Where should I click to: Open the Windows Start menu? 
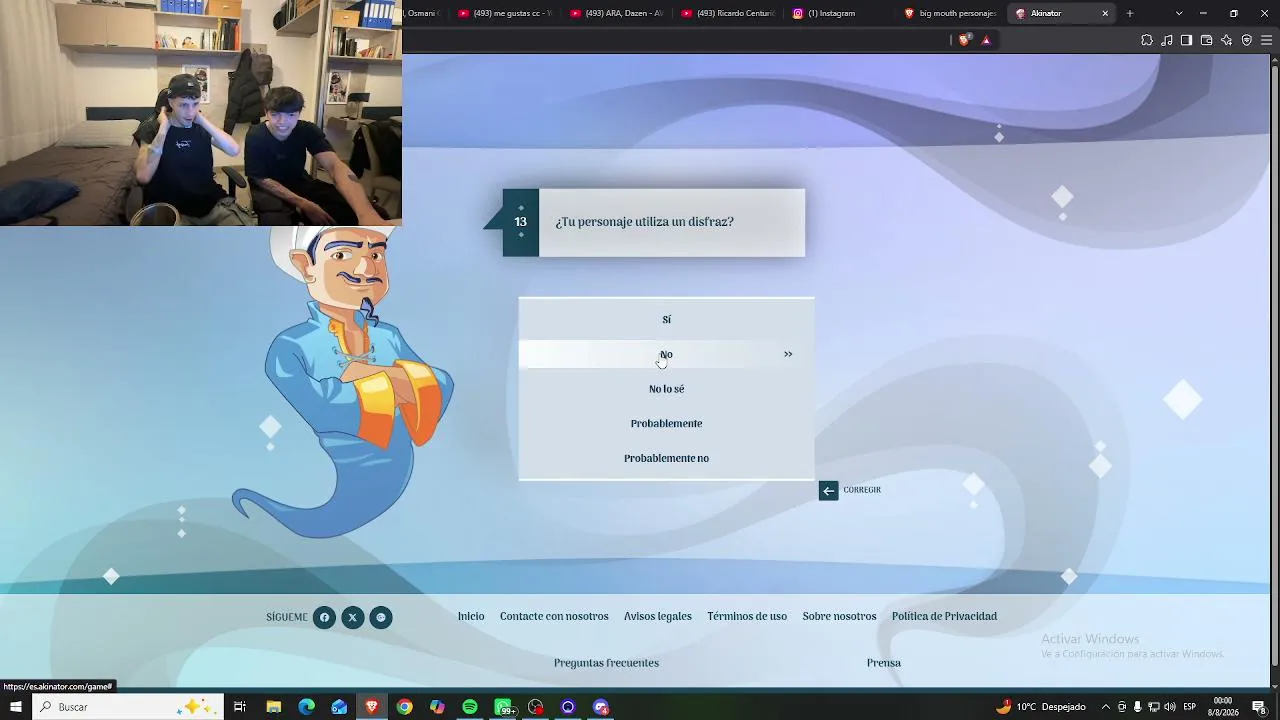coord(15,707)
